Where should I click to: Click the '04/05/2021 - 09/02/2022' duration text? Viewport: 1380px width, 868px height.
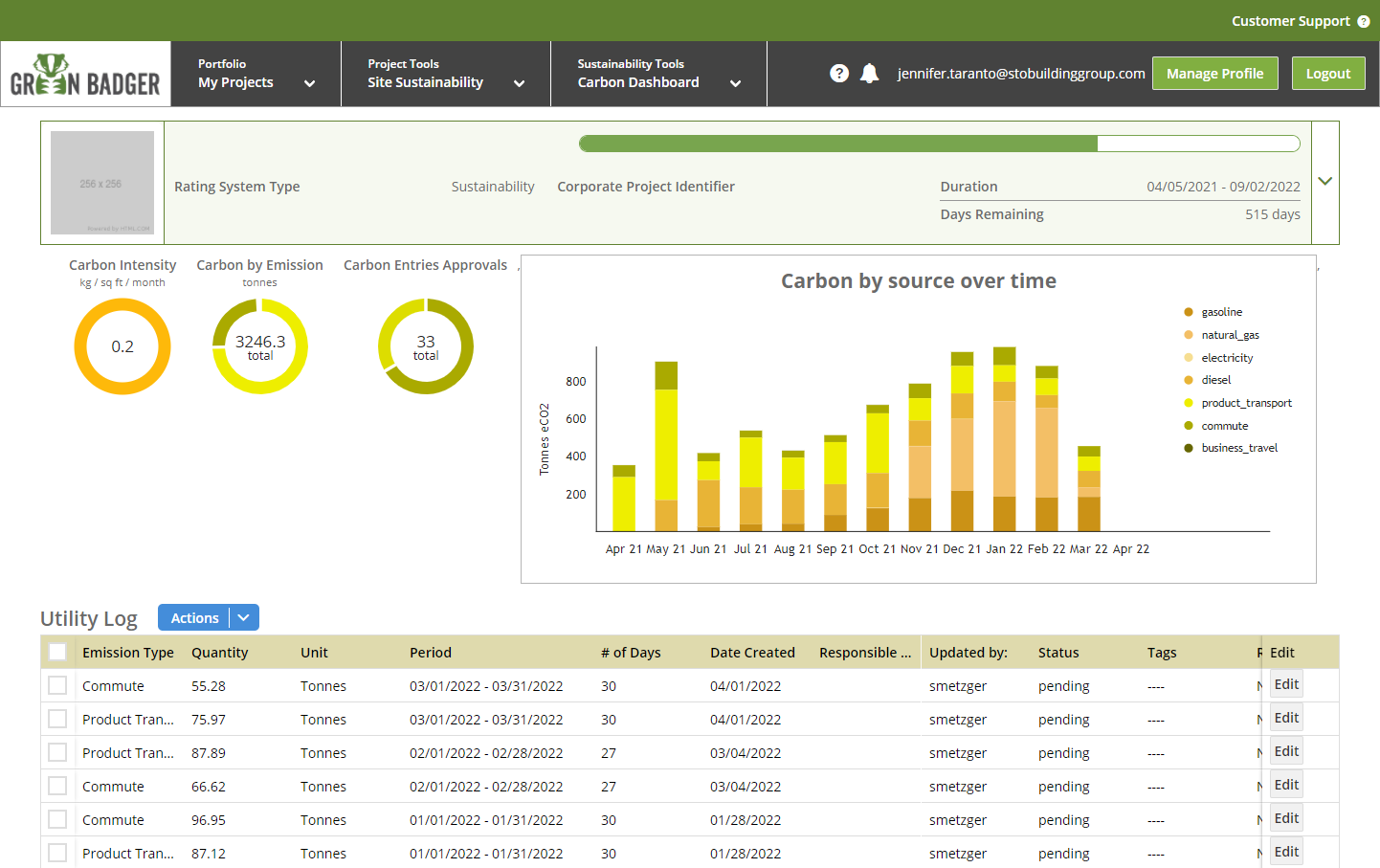[1224, 187]
